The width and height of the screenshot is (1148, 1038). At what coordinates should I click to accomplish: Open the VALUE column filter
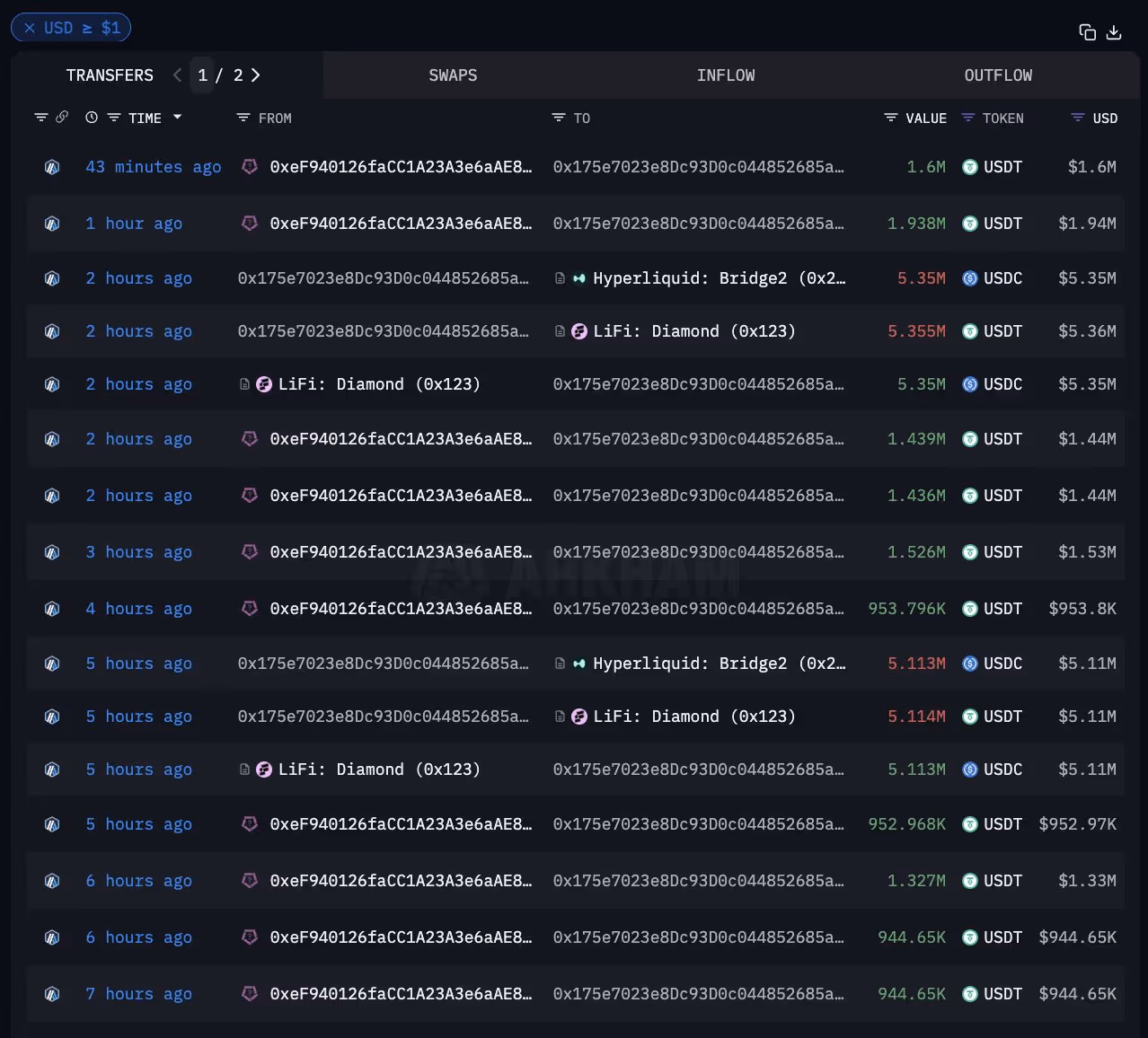click(x=889, y=118)
